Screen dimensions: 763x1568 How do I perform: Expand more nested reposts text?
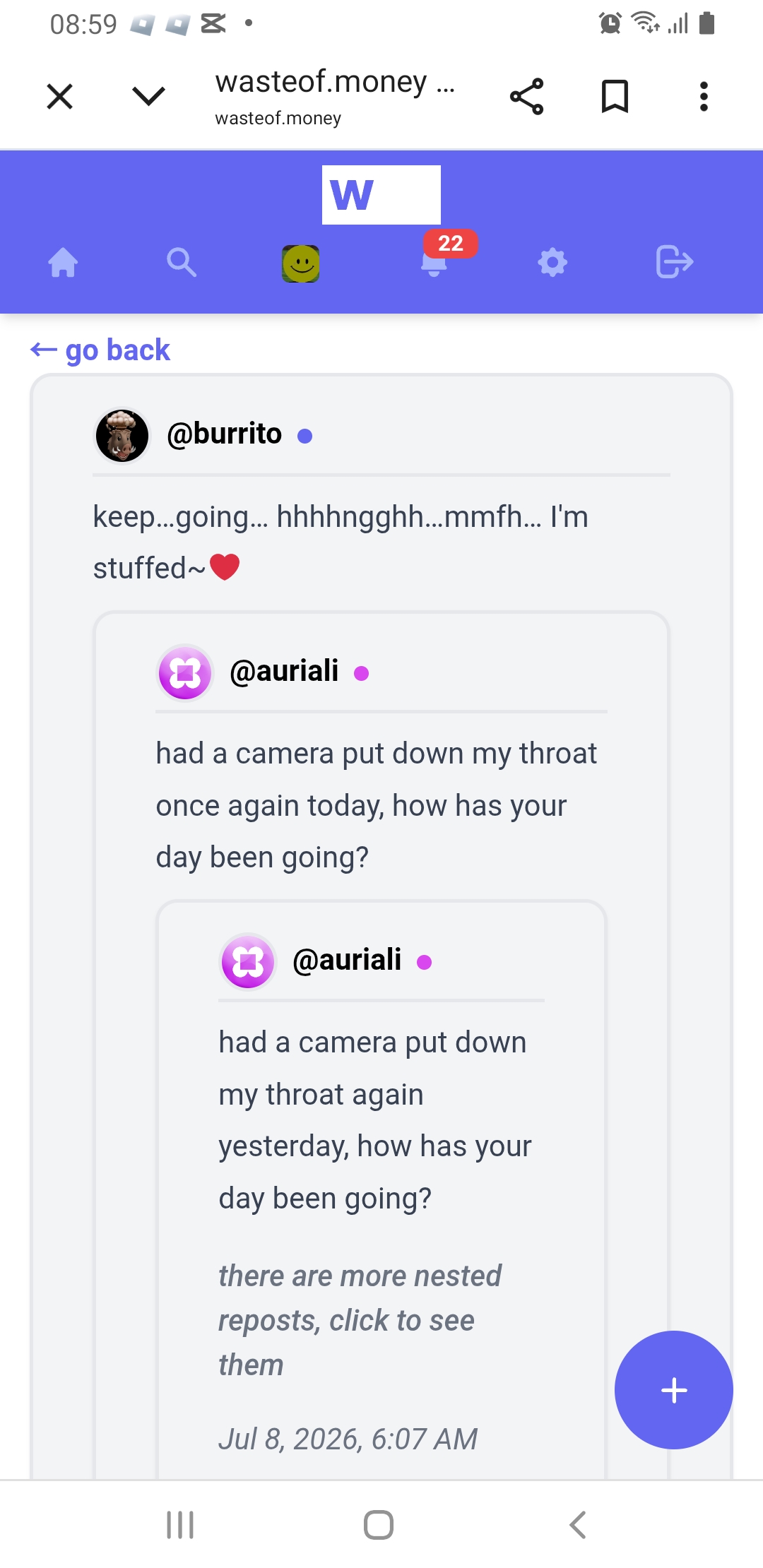pos(360,1320)
